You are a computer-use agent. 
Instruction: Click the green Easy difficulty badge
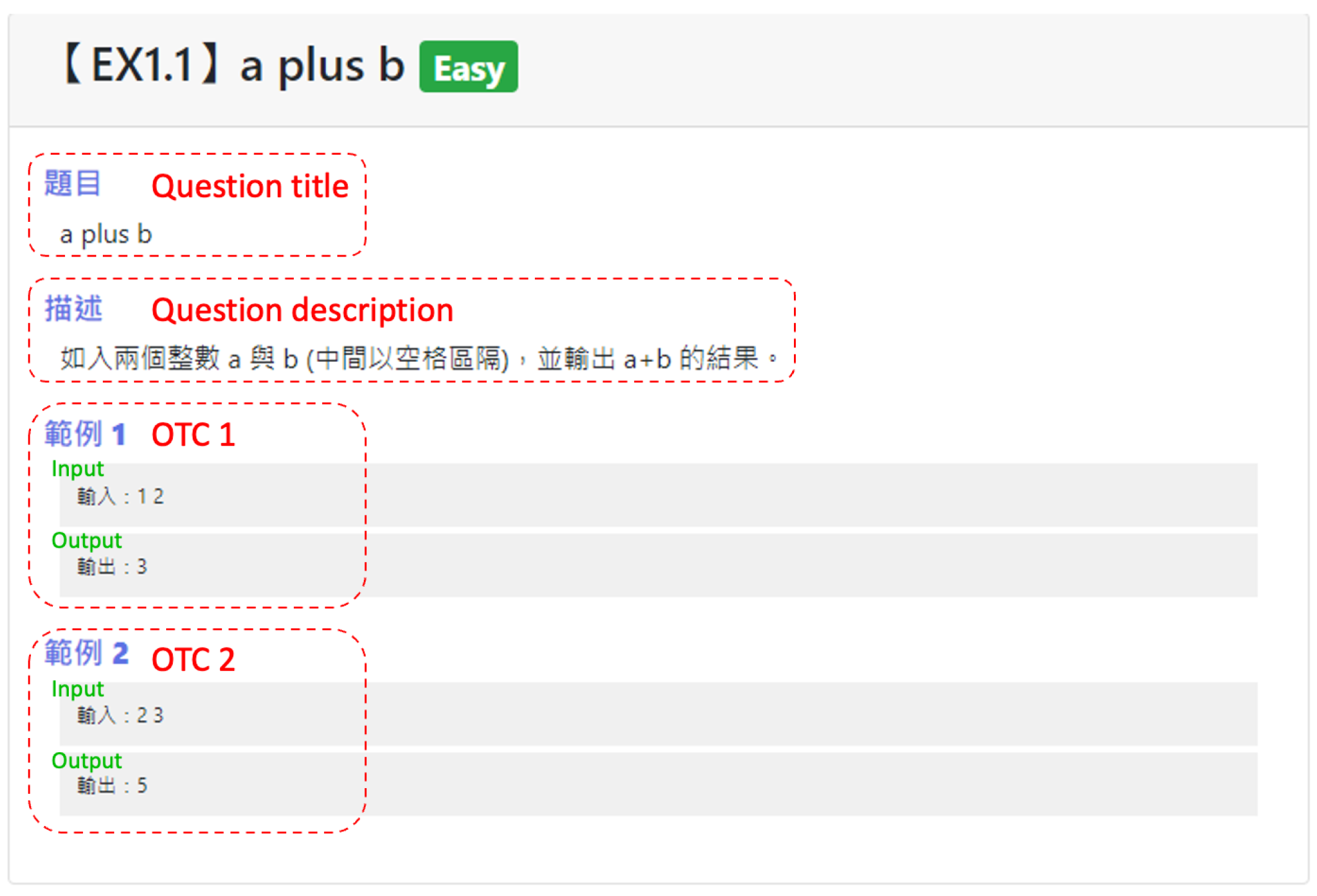(469, 67)
